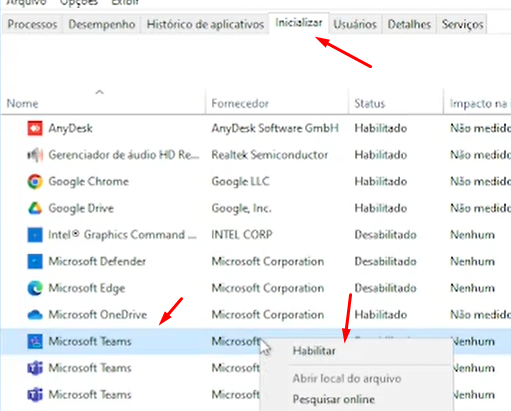Choose Pesquisar online in the context menu
Viewport: 511px width, 411px height.
(334, 399)
